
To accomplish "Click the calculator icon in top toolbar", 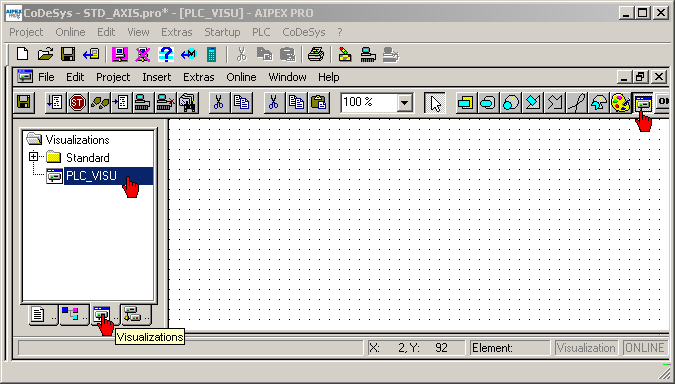I will pyautogui.click(x=211, y=55).
